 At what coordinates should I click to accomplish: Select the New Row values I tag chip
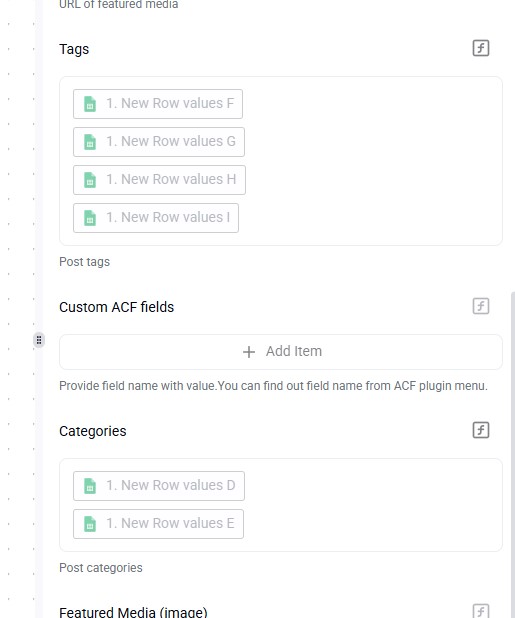[x=156, y=218]
